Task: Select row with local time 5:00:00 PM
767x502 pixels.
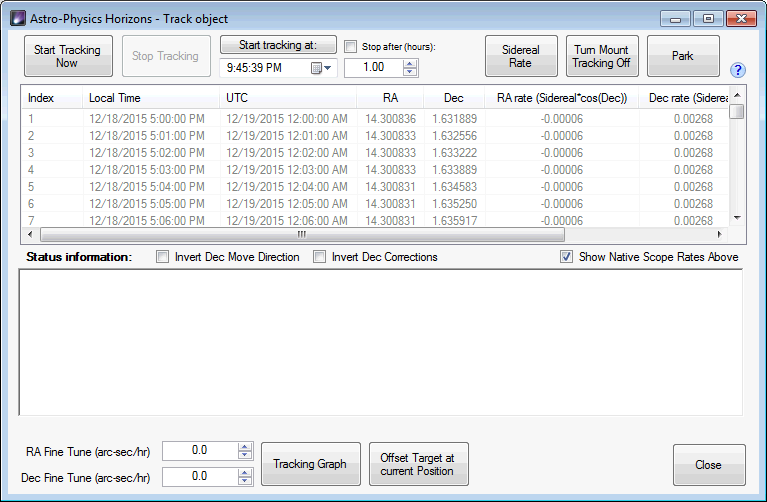Action: (x=375, y=119)
